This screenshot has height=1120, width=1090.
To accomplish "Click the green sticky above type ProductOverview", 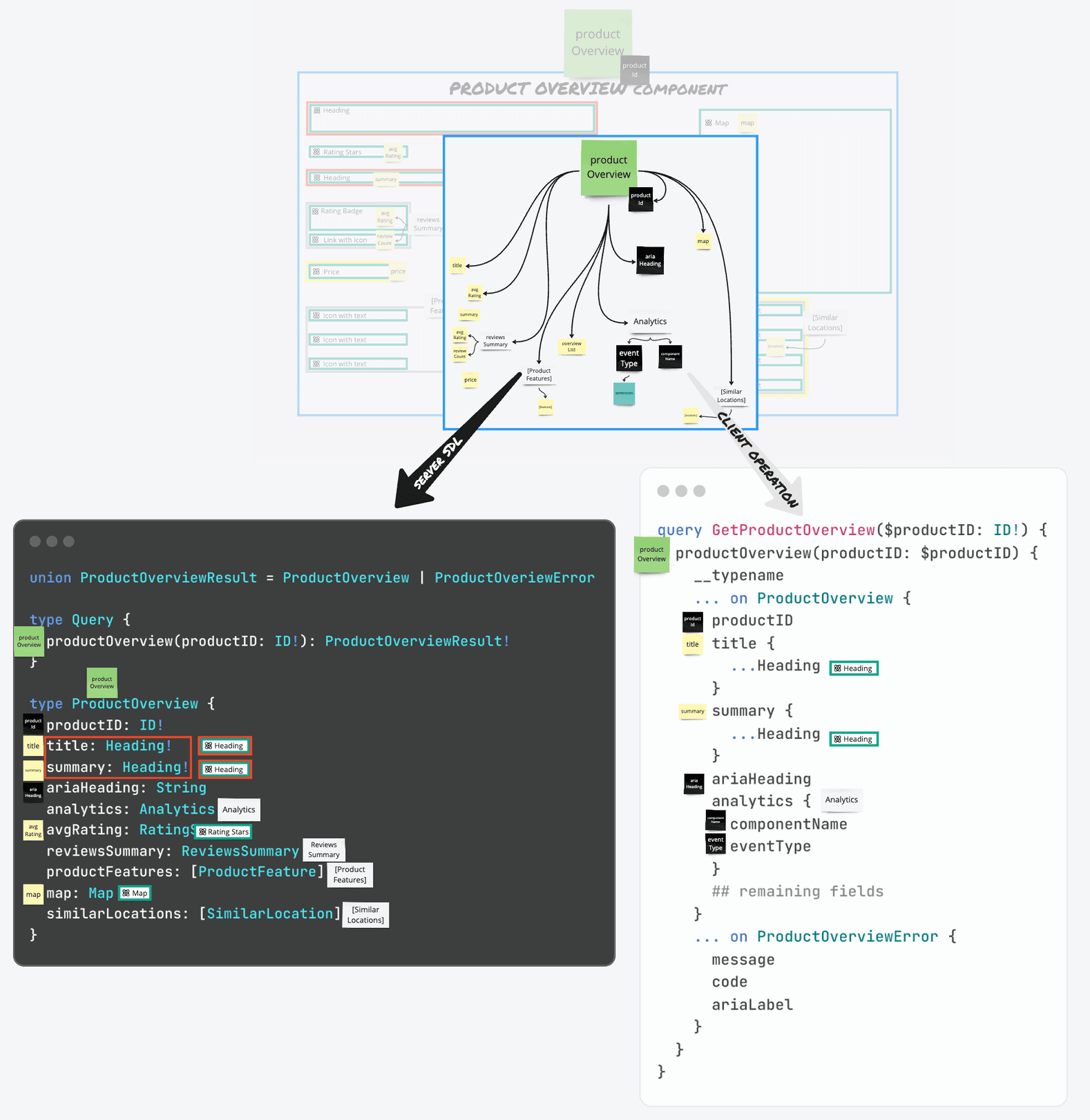I will (102, 683).
